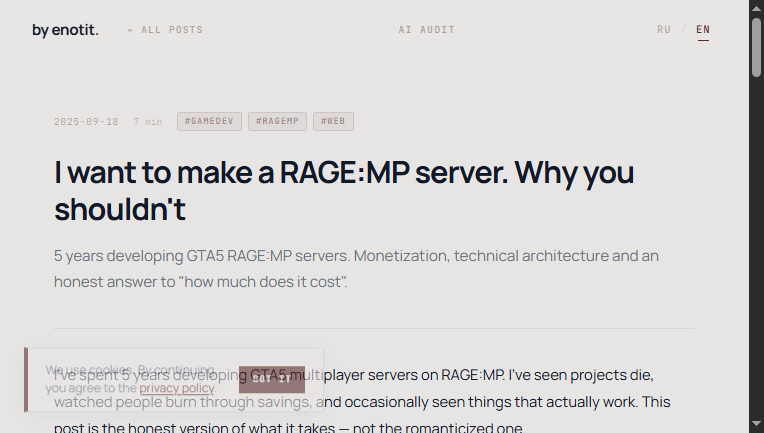Viewport: 764px width, 433px height.
Task: Switch language to RU
Action: 664,30
